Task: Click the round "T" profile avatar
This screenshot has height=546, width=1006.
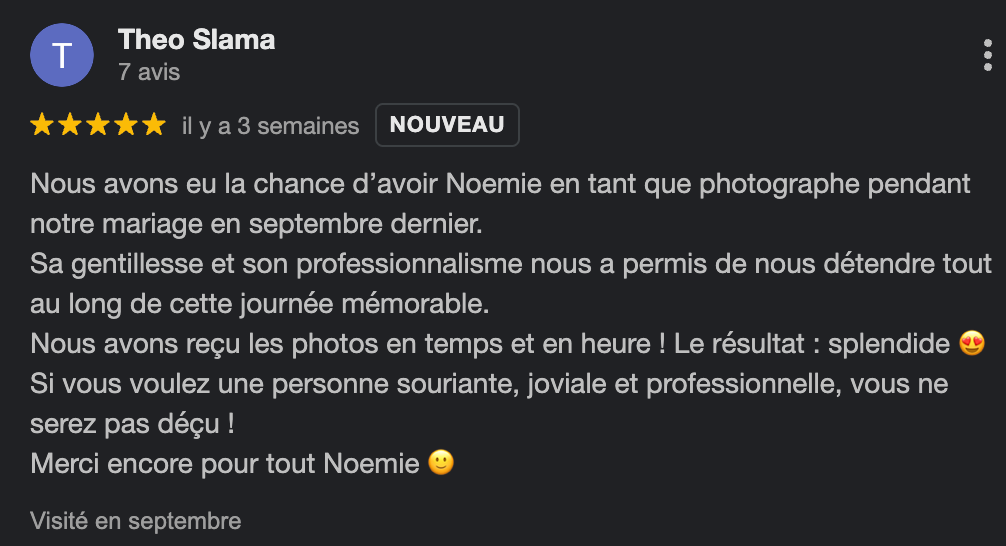Action: click(x=62, y=55)
